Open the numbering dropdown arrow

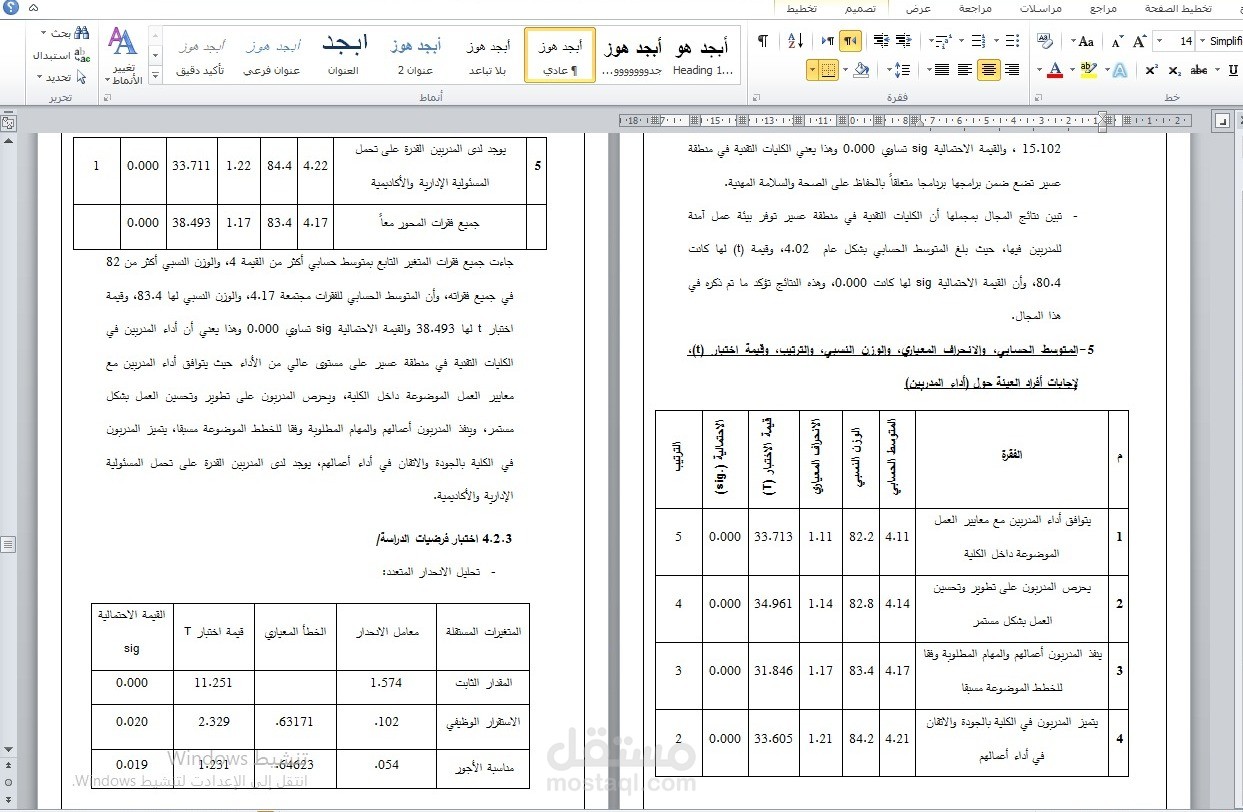point(961,41)
